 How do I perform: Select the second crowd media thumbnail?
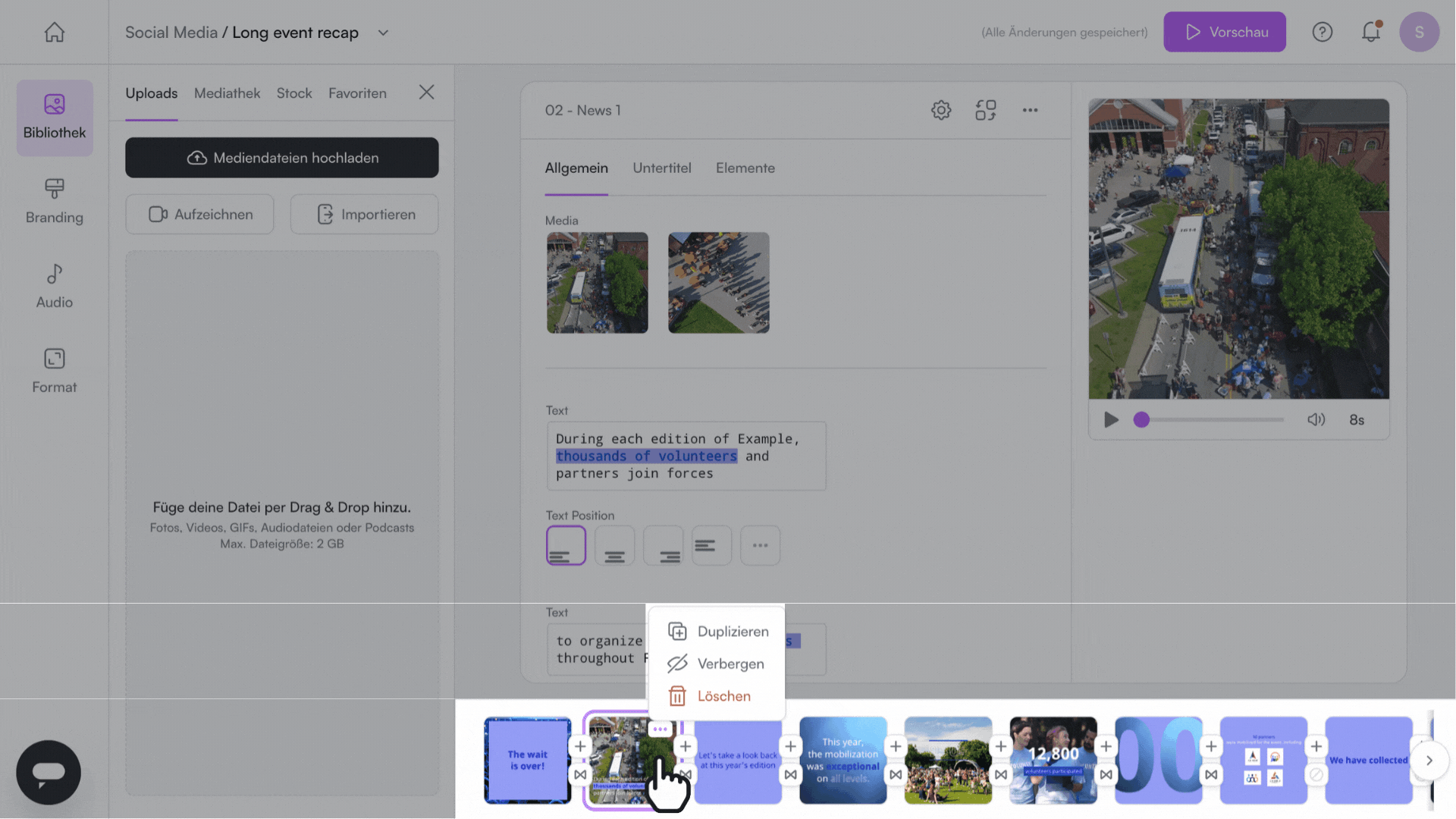click(719, 283)
